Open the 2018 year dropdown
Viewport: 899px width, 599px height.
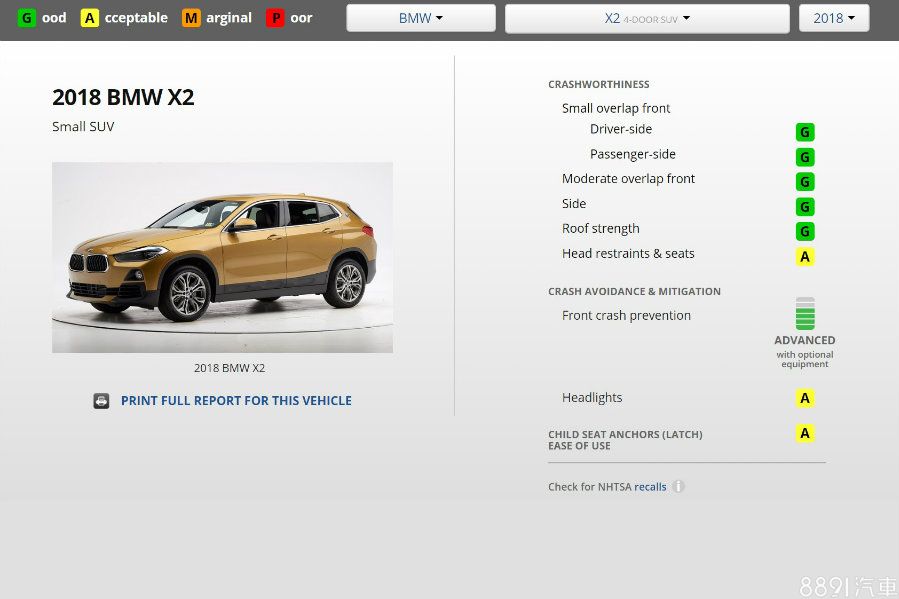pos(834,18)
